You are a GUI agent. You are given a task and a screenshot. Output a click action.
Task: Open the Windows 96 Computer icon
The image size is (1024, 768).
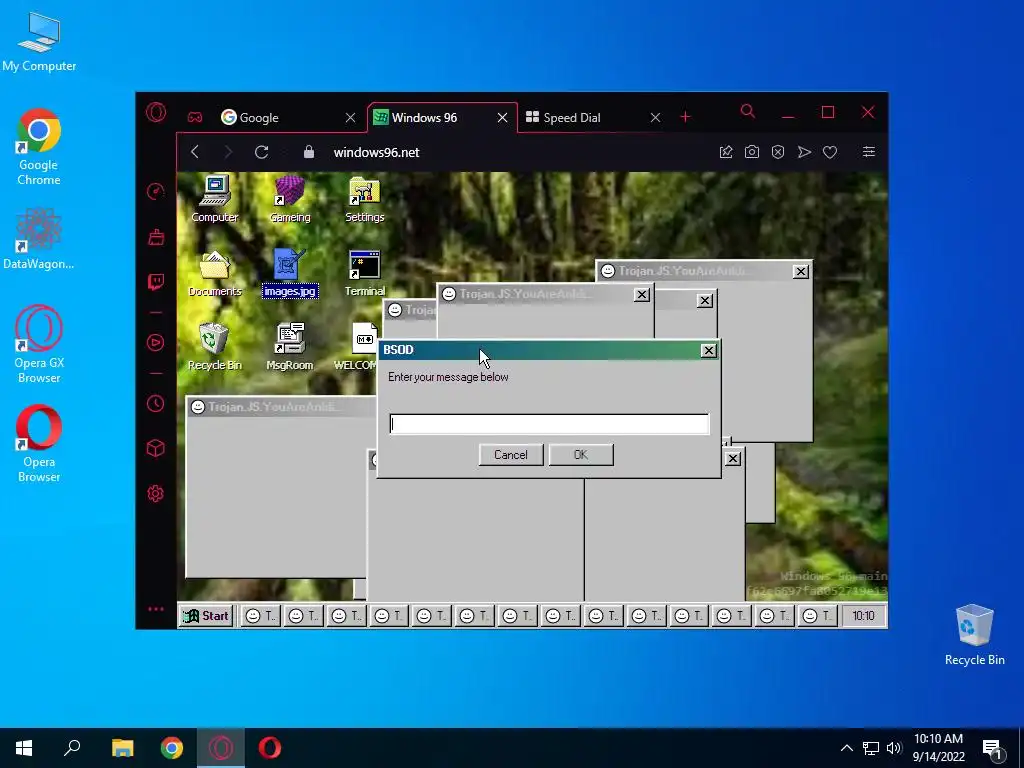(214, 199)
